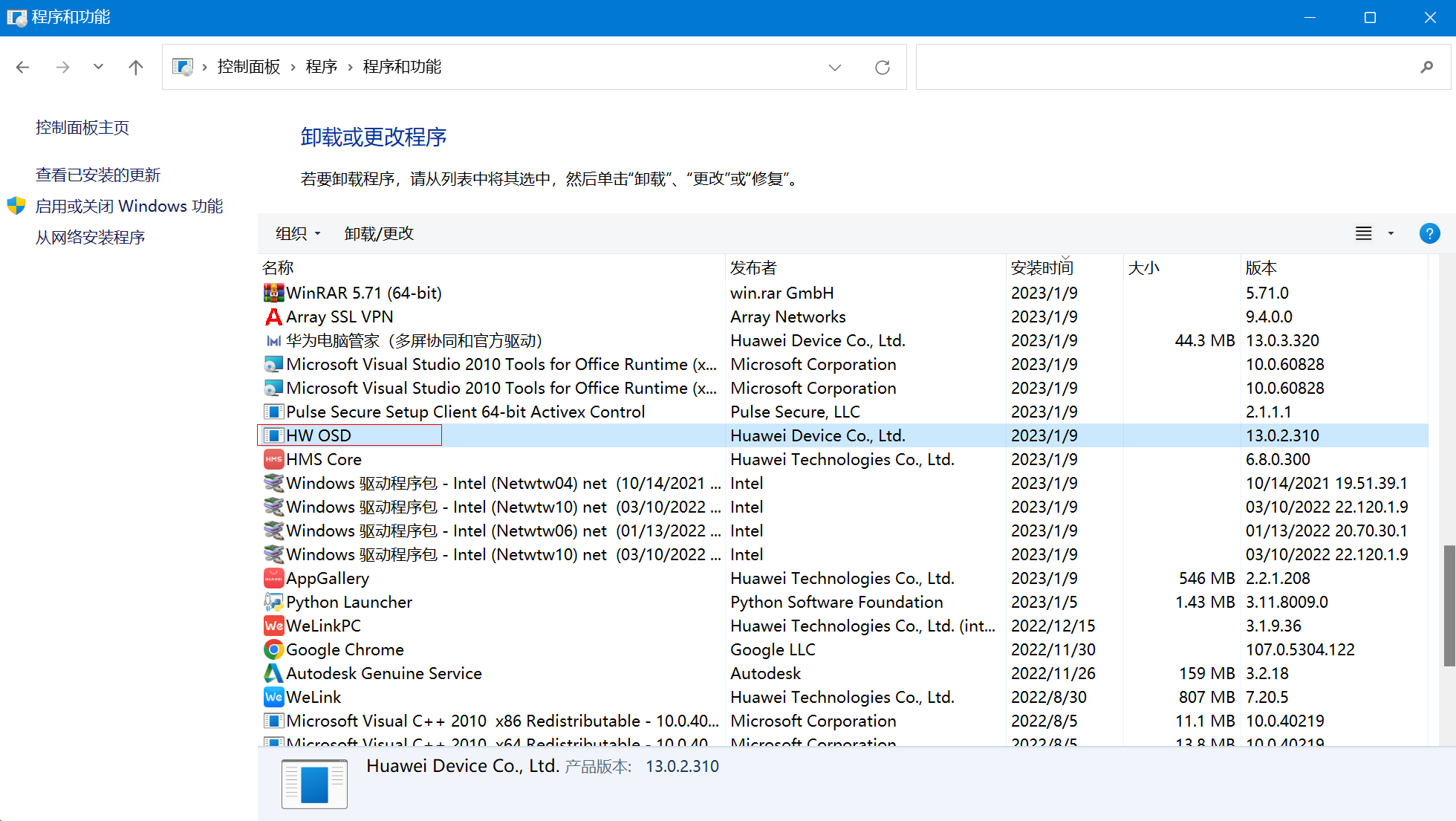Sort by the 安装时间 column header
Viewport: 1456px width, 821px height.
click(x=1065, y=267)
